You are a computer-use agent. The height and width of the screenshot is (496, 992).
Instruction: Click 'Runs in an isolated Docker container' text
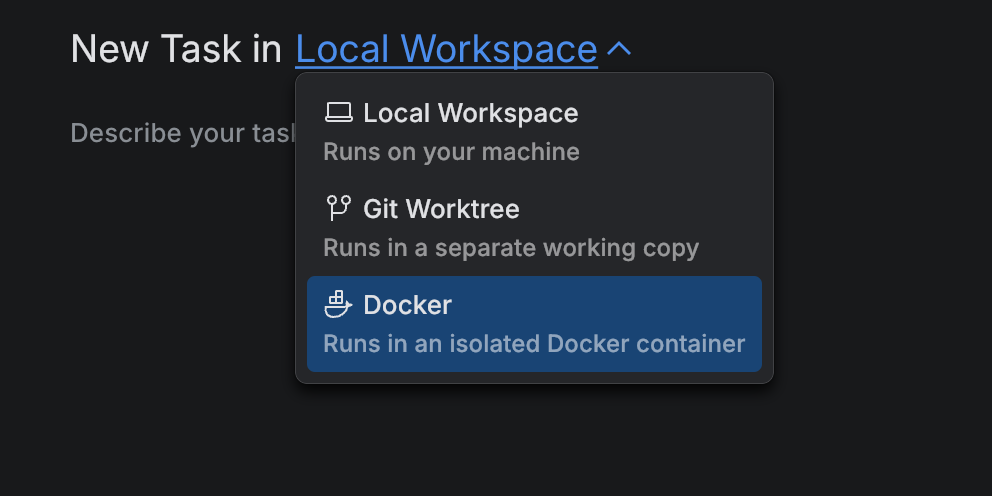[534, 344]
